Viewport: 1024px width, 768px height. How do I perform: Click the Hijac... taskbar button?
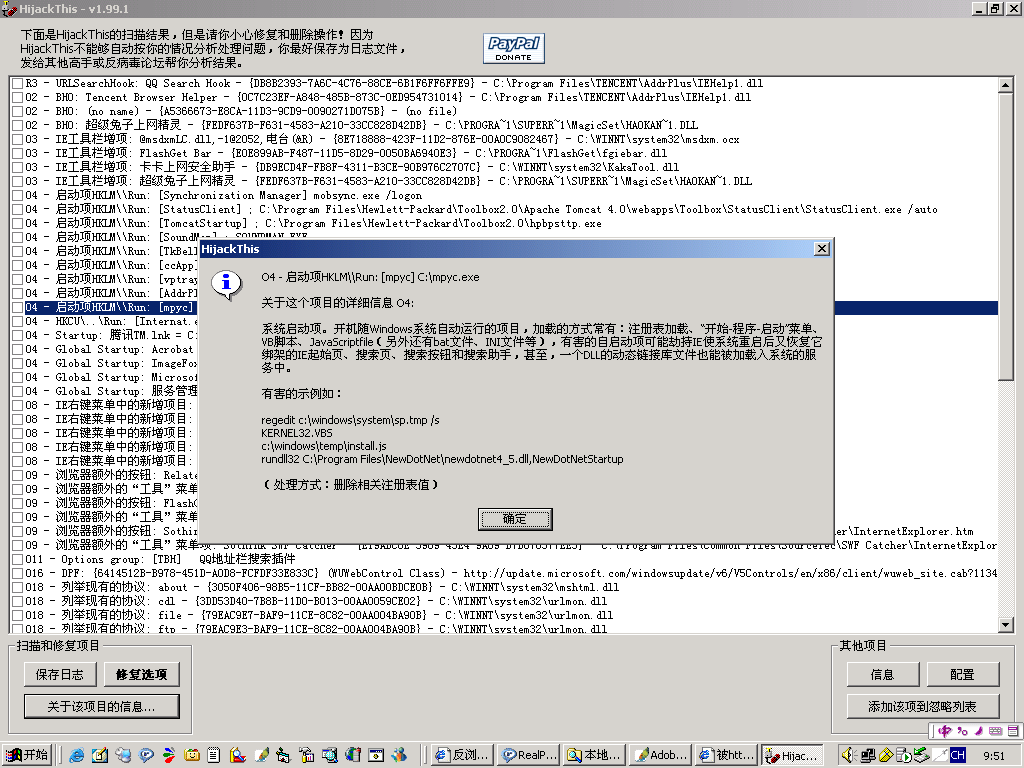point(793,755)
